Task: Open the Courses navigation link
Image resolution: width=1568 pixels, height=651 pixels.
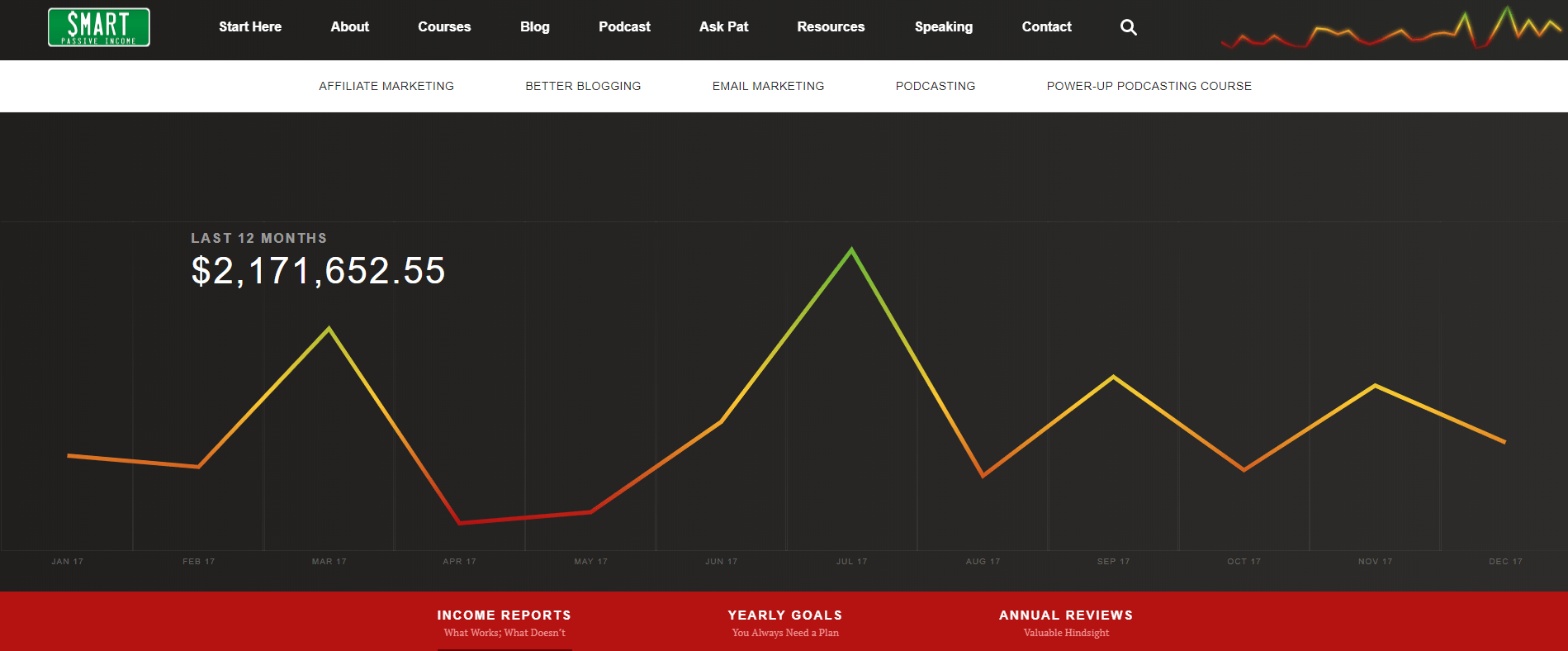Action: click(444, 26)
